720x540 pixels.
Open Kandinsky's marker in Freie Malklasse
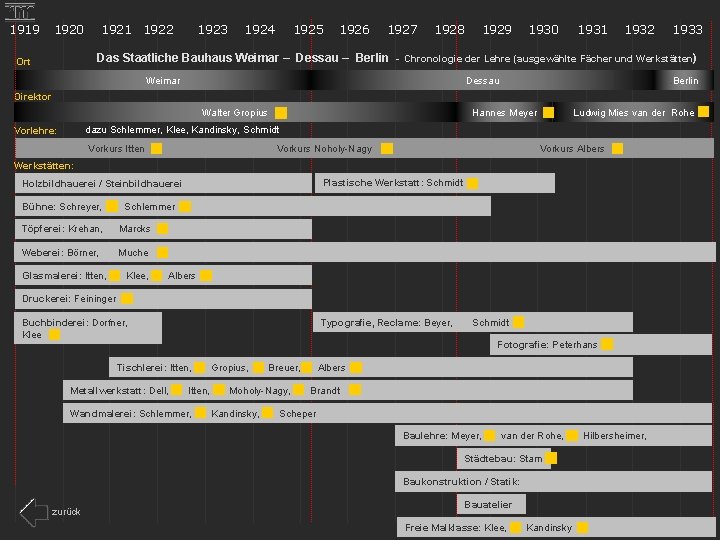click(583, 528)
